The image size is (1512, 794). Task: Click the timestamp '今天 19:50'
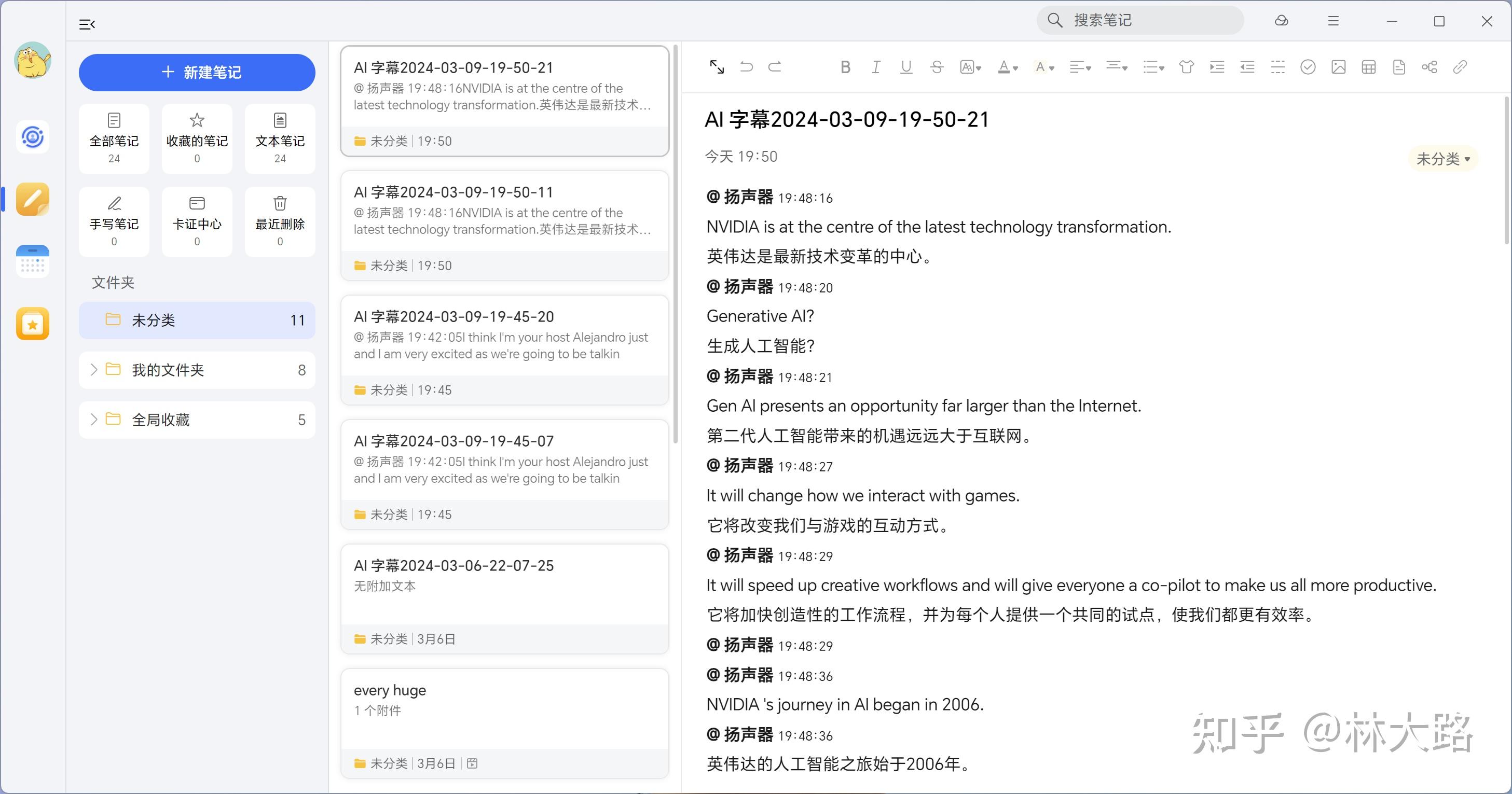[x=741, y=157]
